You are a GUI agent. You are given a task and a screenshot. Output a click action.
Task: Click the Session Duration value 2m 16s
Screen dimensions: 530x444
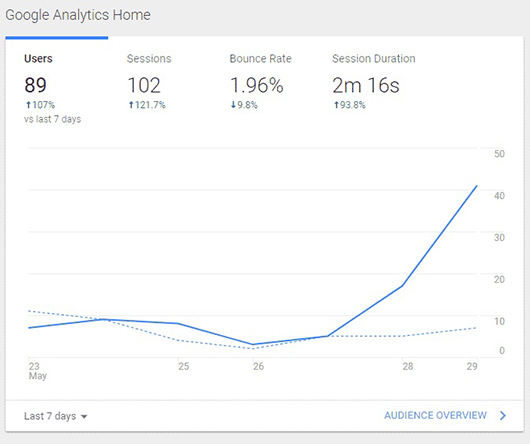tap(366, 85)
